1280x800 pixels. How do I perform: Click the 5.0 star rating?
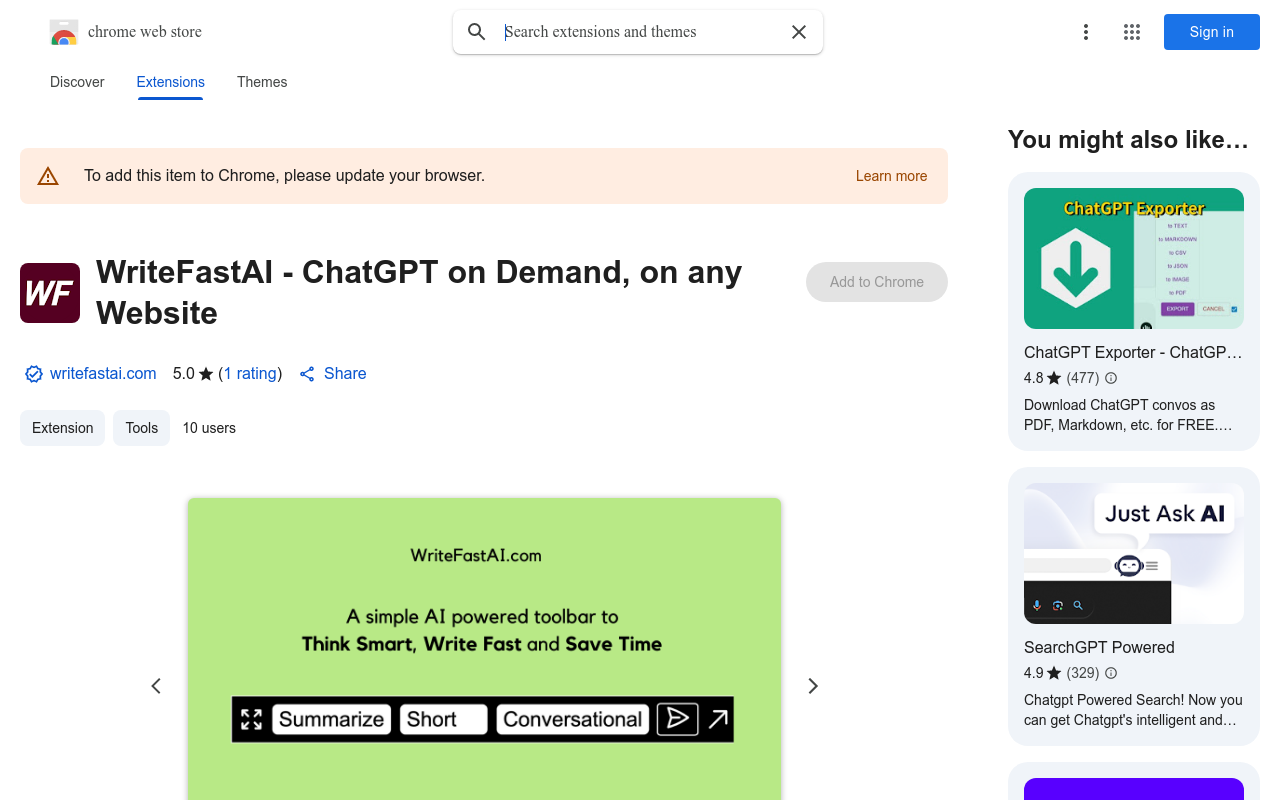[x=193, y=373]
